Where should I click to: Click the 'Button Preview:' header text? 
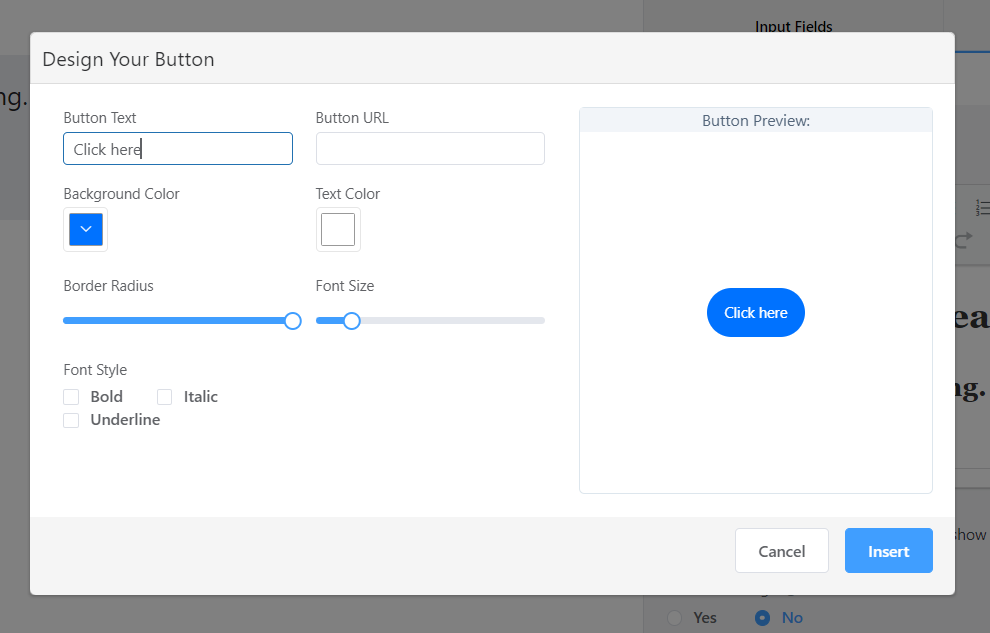[x=756, y=121]
